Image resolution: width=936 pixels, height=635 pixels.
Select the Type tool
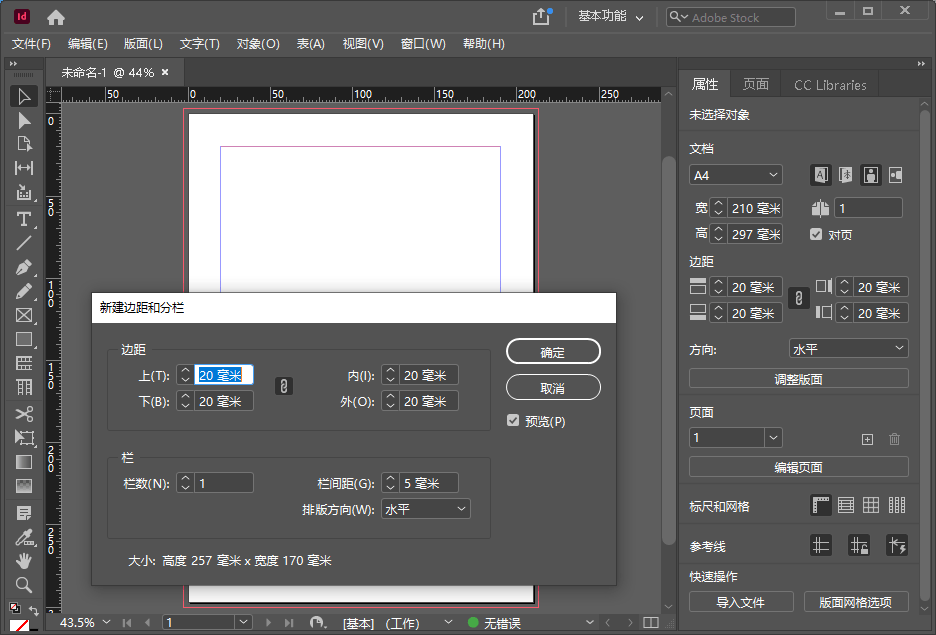tap(24, 219)
